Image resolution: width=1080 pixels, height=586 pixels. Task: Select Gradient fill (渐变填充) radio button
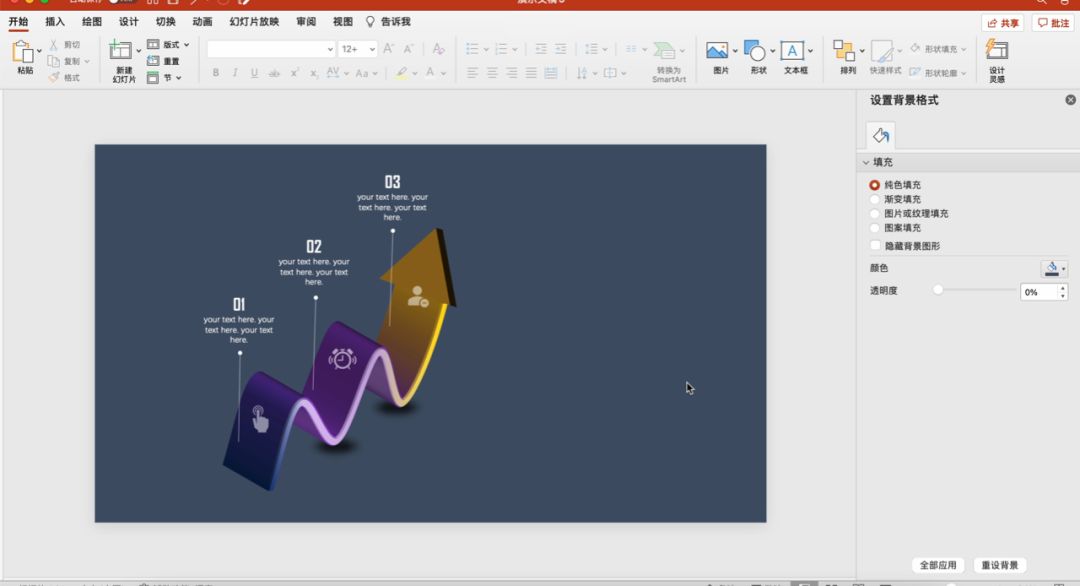point(875,200)
